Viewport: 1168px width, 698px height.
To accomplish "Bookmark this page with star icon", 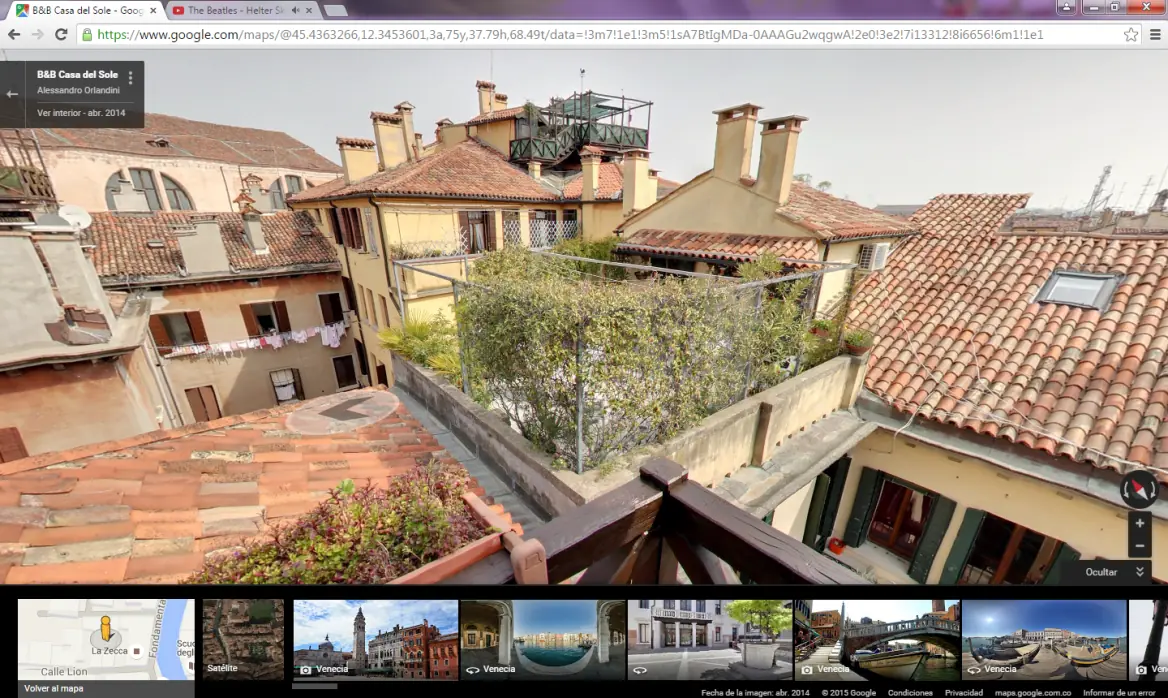I will 1131,34.
